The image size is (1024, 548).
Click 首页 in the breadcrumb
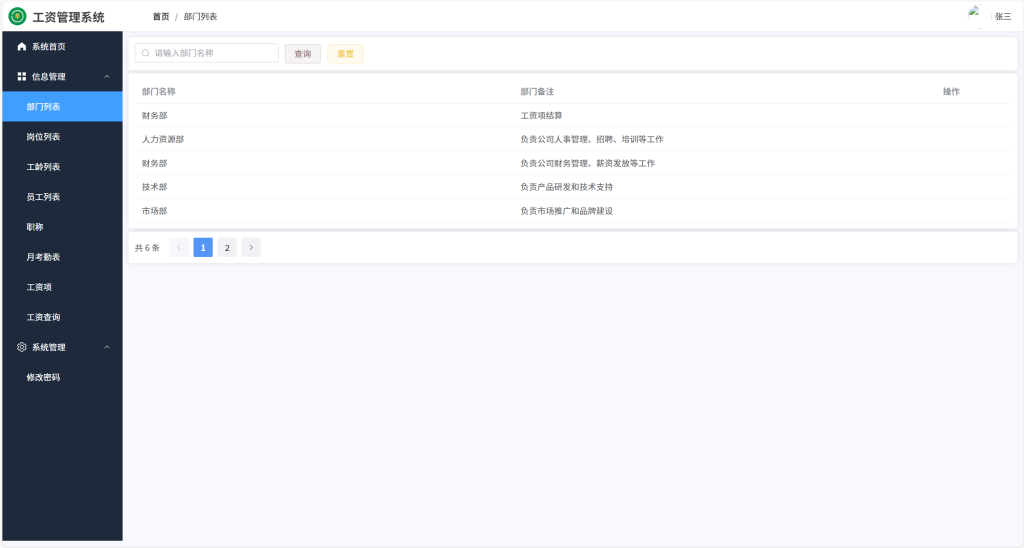(161, 16)
